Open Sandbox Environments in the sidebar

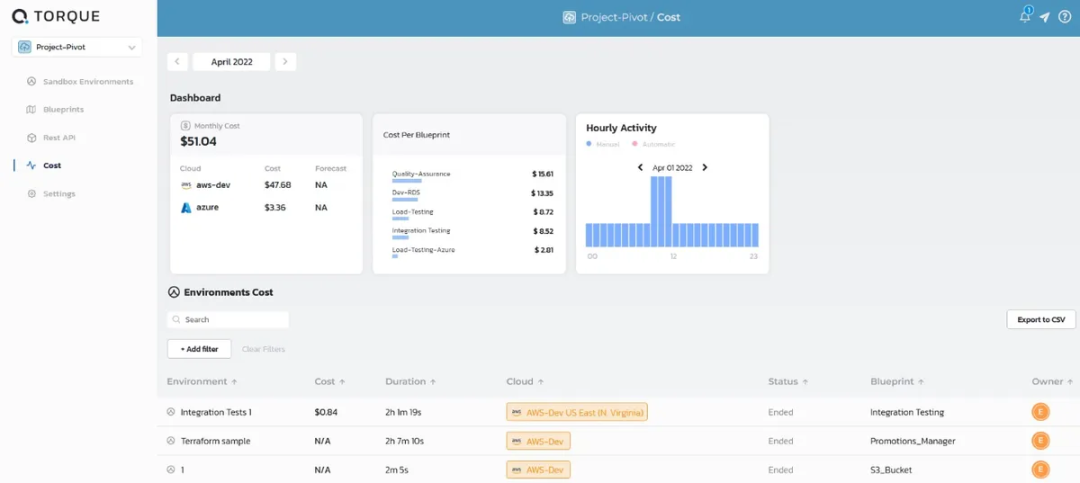[88, 81]
